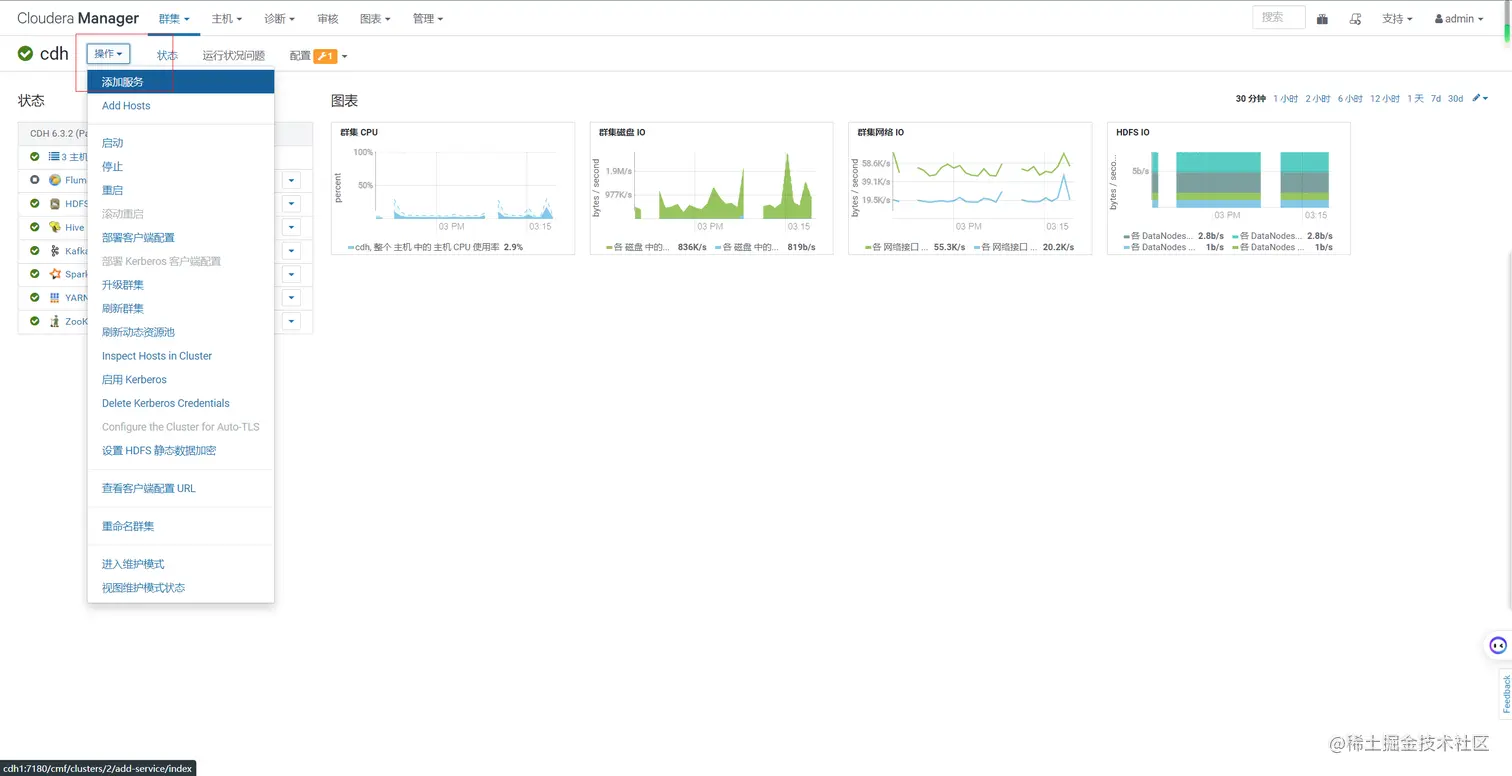
Task: Select 添加服务 from the actions menu
Action: click(181, 82)
